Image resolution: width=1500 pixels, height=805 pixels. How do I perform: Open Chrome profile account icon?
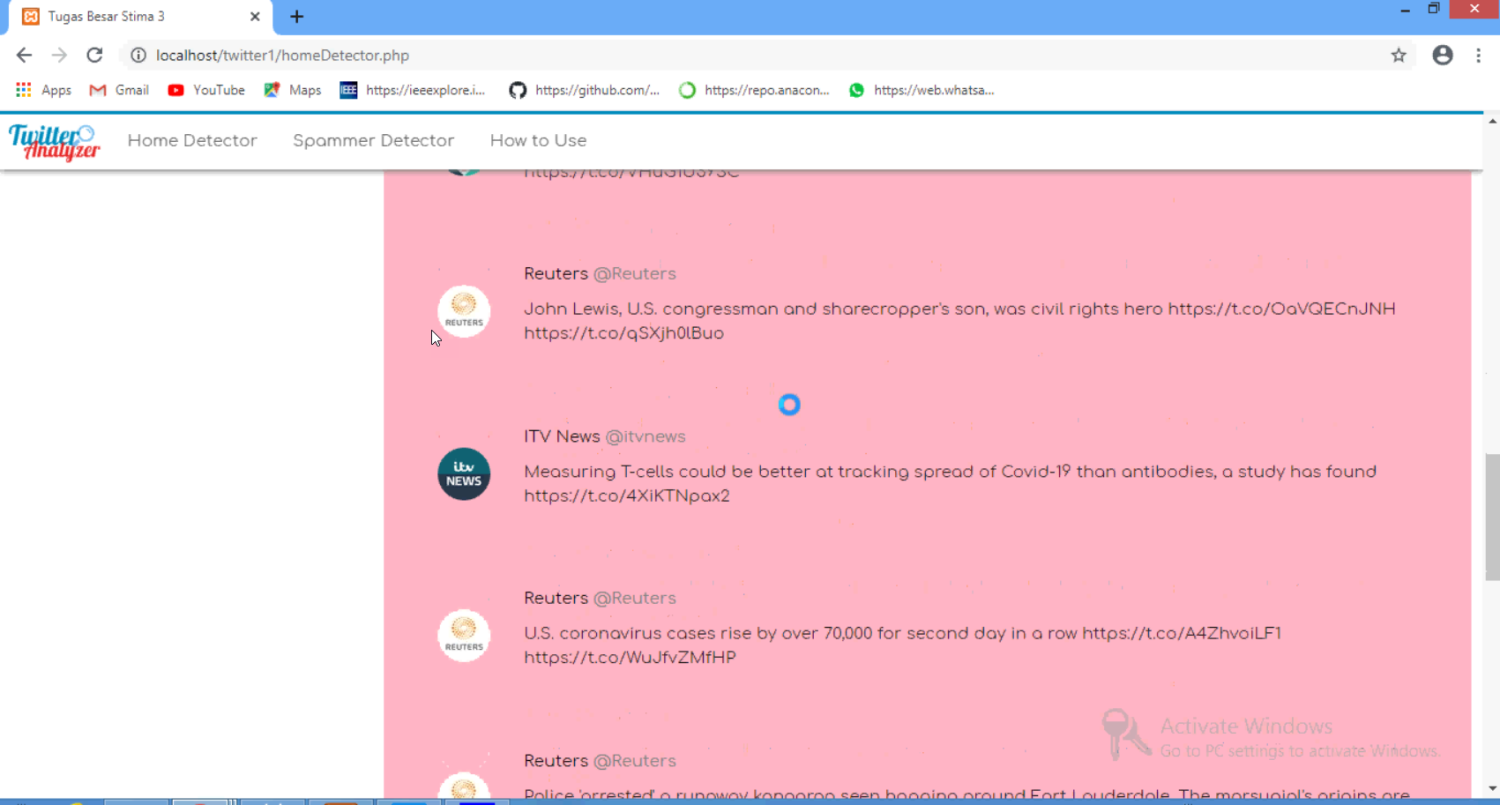[1442, 56]
